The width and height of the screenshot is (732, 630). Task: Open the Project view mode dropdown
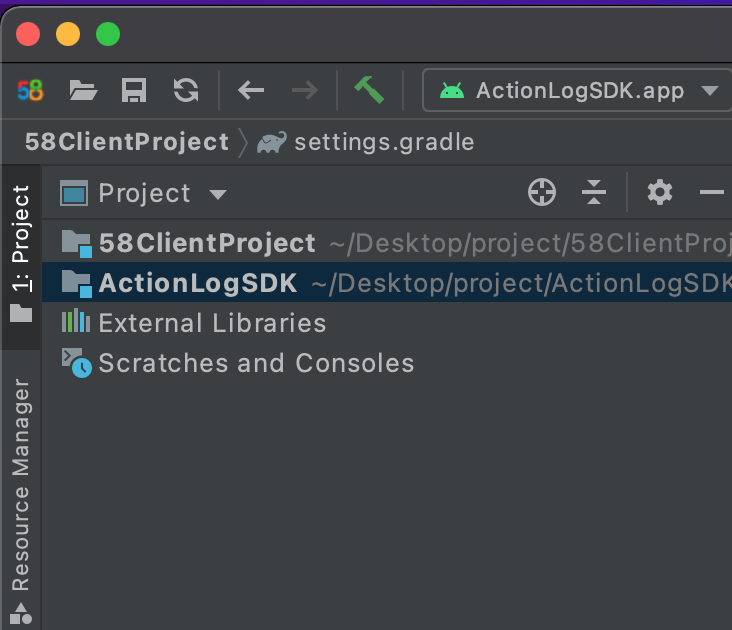pyautogui.click(x=144, y=193)
